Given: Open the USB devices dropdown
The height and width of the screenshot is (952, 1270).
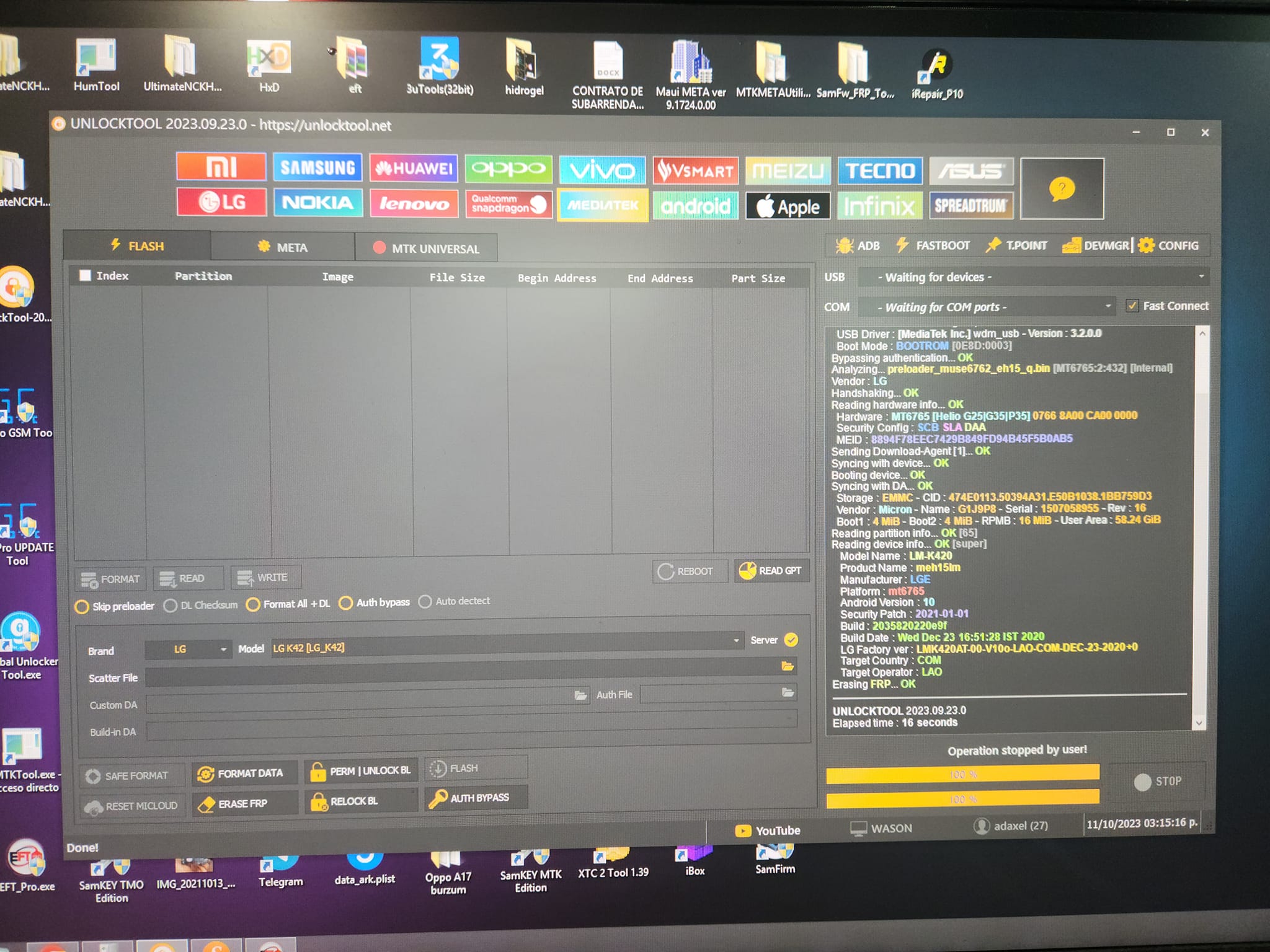Looking at the screenshot, I should (x=1034, y=277).
